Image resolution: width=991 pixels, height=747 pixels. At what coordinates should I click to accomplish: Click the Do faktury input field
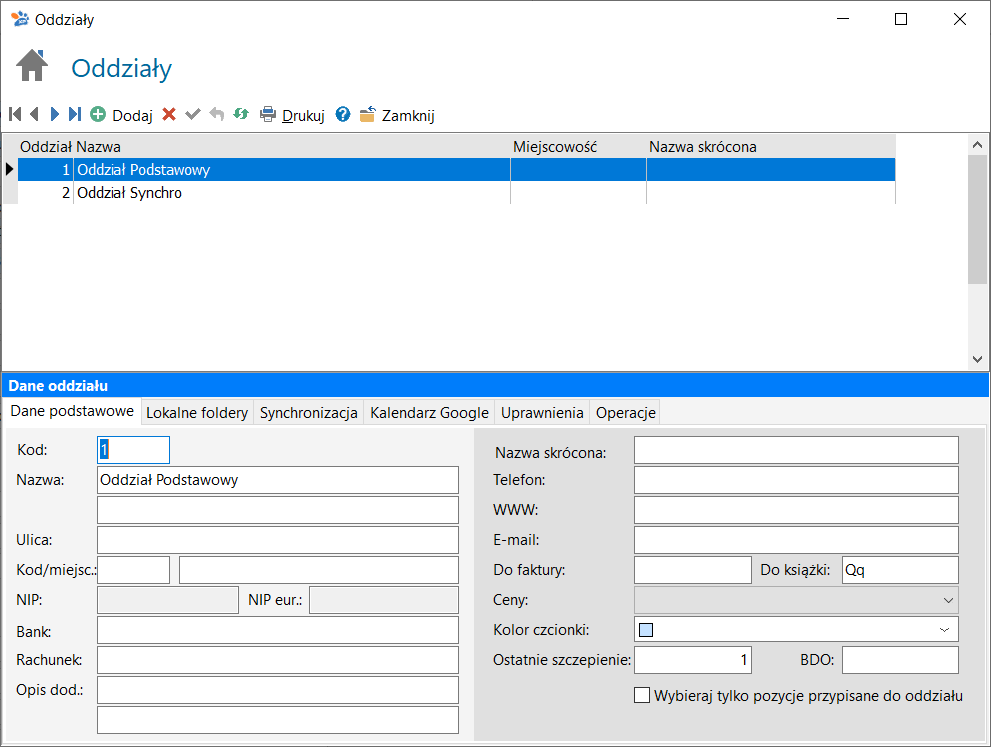pos(693,570)
